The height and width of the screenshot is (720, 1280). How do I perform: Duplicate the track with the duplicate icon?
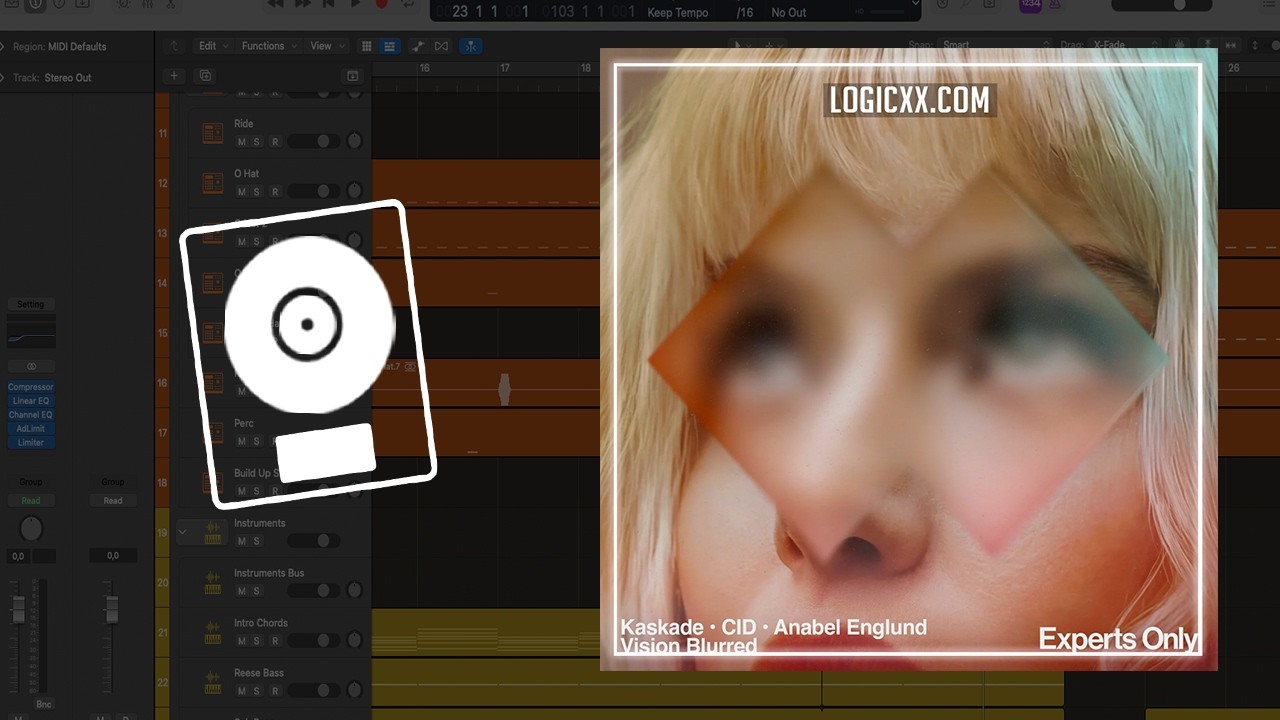[x=205, y=76]
